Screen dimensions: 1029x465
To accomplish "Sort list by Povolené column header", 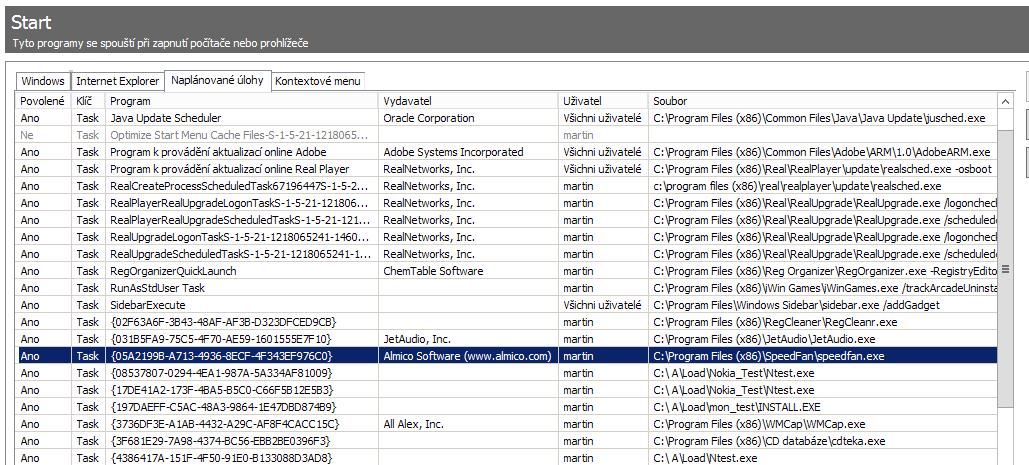I will tap(42, 101).
